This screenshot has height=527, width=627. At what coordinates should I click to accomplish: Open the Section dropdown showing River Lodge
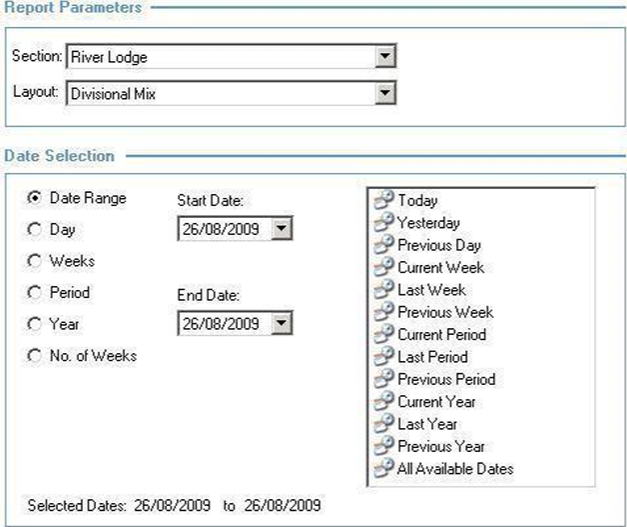[387, 57]
